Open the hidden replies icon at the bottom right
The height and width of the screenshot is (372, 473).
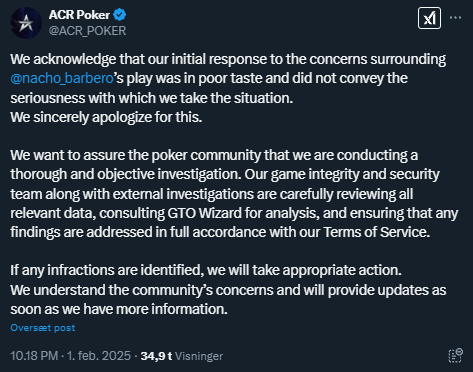(x=455, y=356)
